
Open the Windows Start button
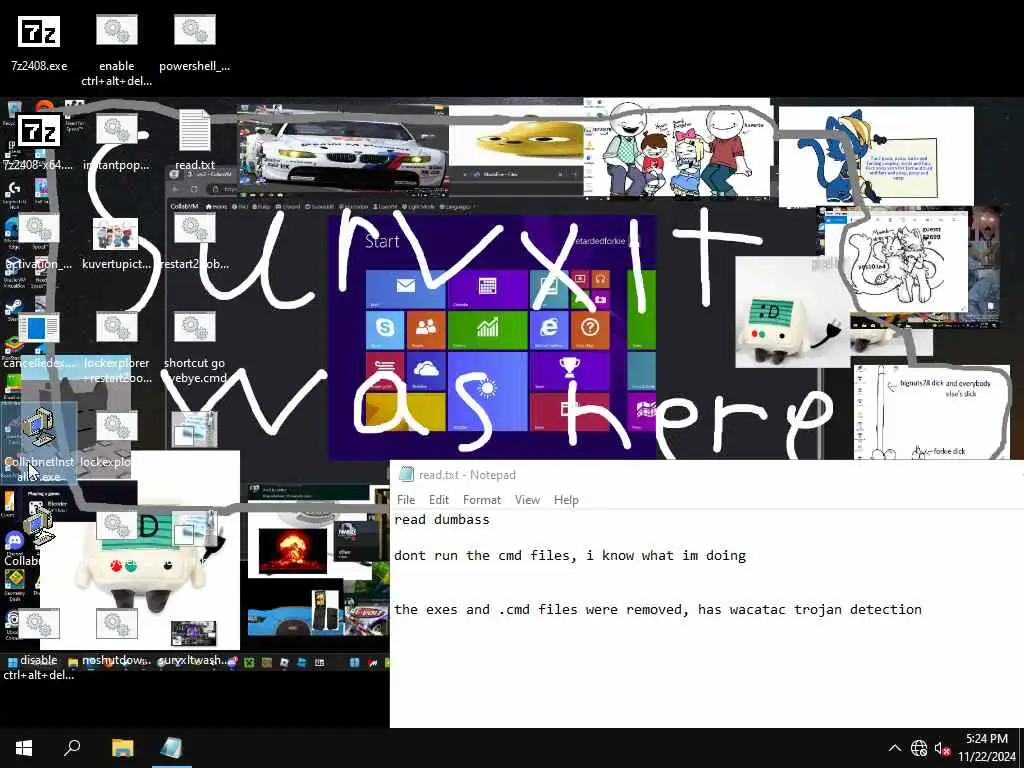point(24,748)
